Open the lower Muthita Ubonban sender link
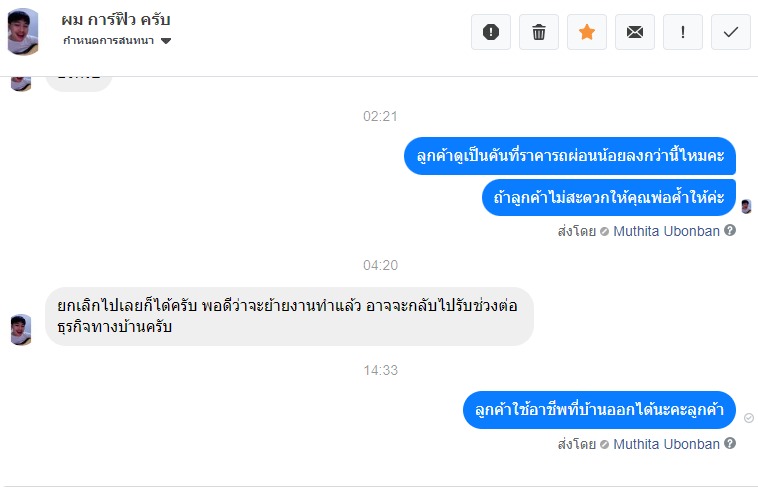The image size is (758, 487). [666, 444]
